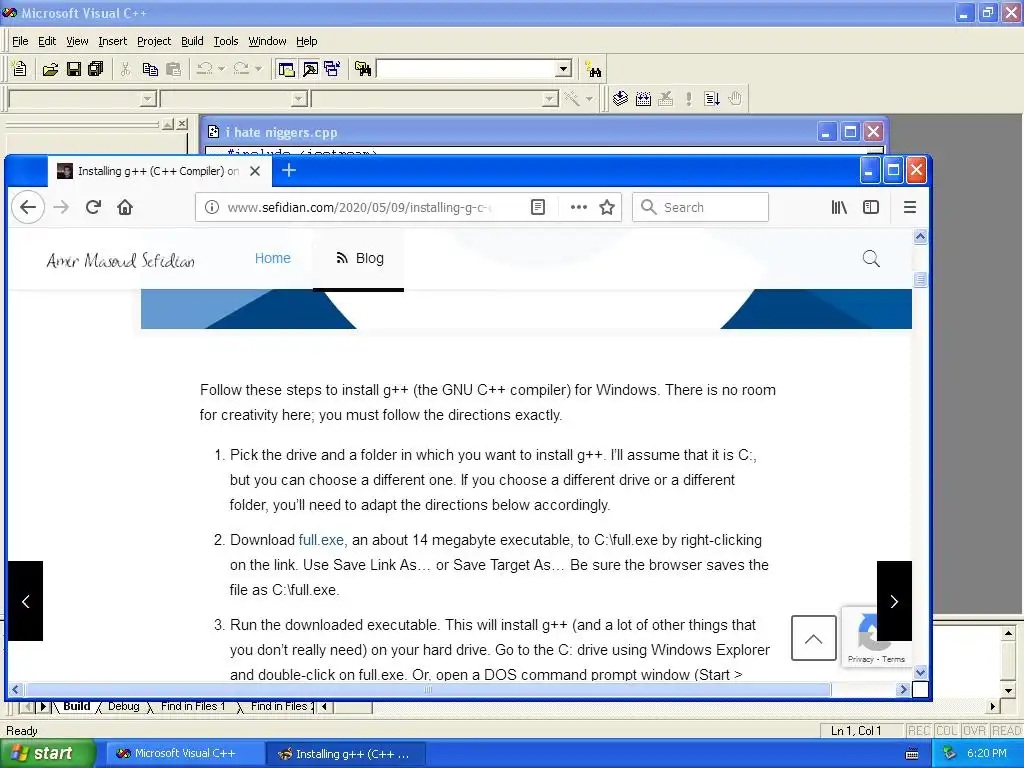Open the Project menu
This screenshot has width=1024, height=768.
(154, 41)
